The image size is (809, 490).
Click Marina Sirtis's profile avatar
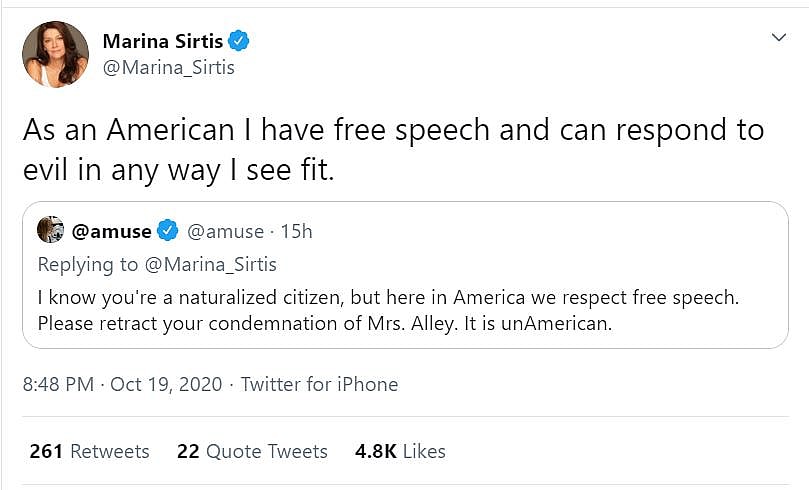(55, 54)
